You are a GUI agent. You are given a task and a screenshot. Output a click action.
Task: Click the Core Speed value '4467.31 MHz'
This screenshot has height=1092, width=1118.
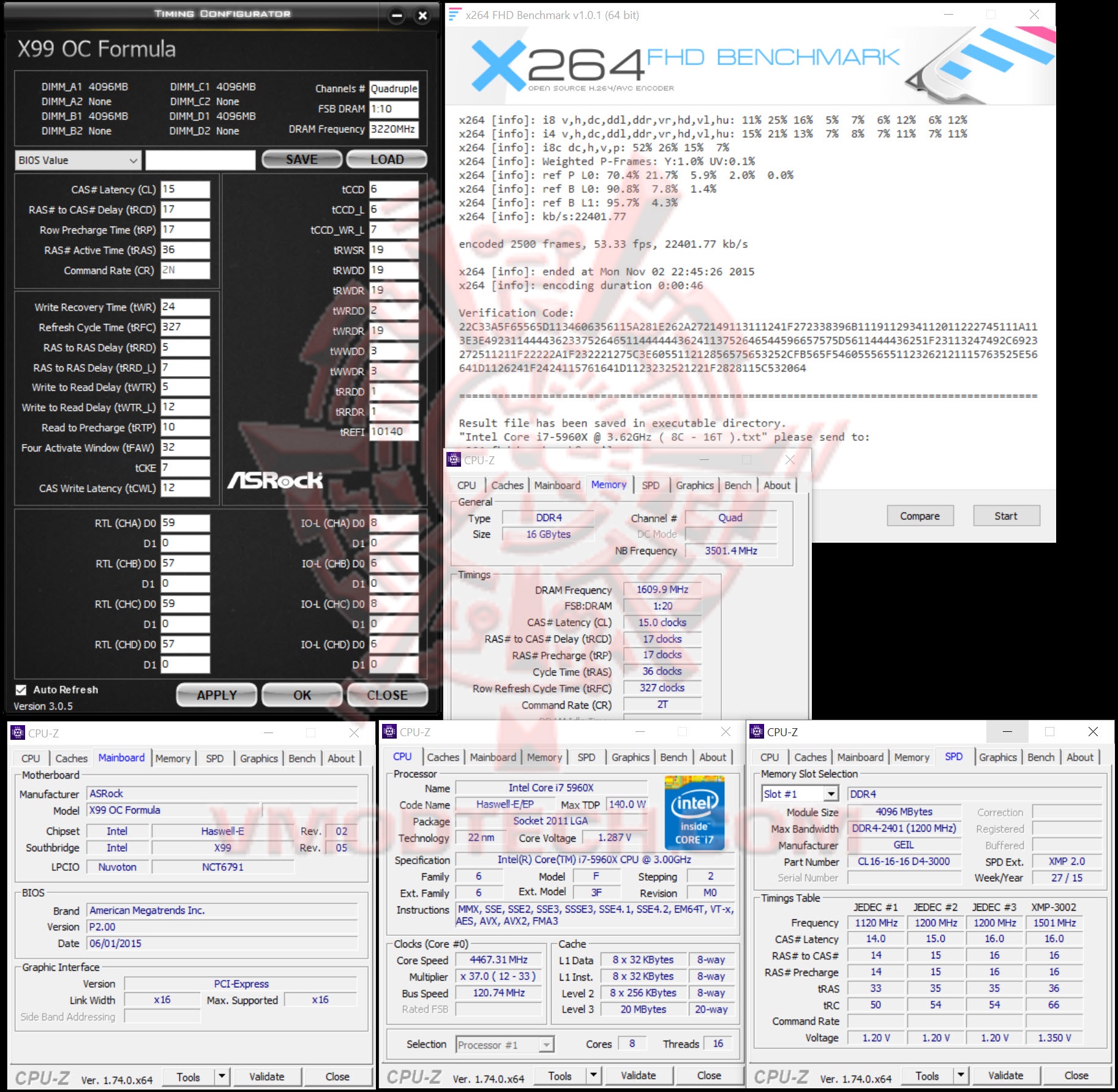coord(498,960)
